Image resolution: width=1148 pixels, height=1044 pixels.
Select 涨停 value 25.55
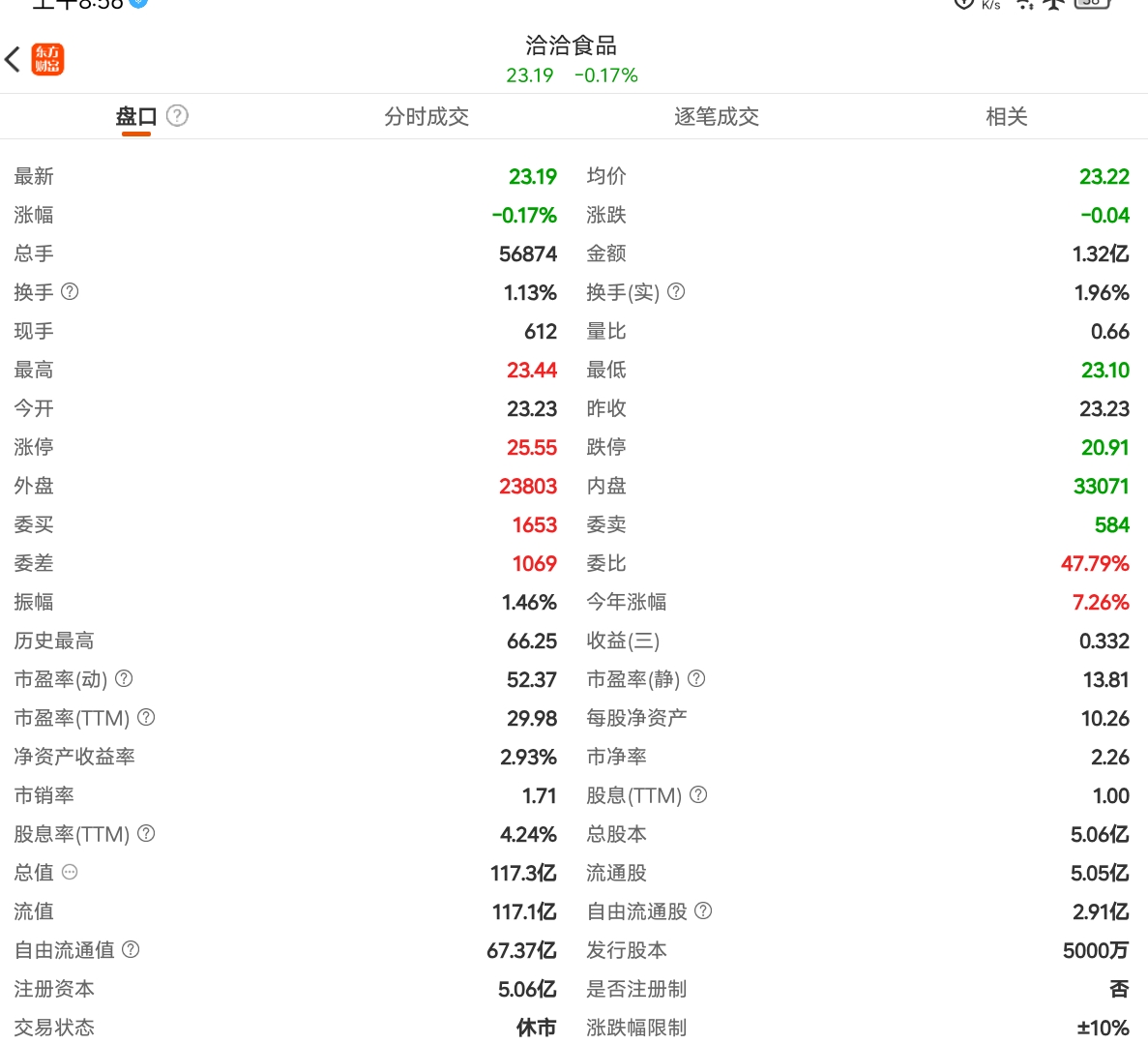pyautogui.click(x=532, y=448)
